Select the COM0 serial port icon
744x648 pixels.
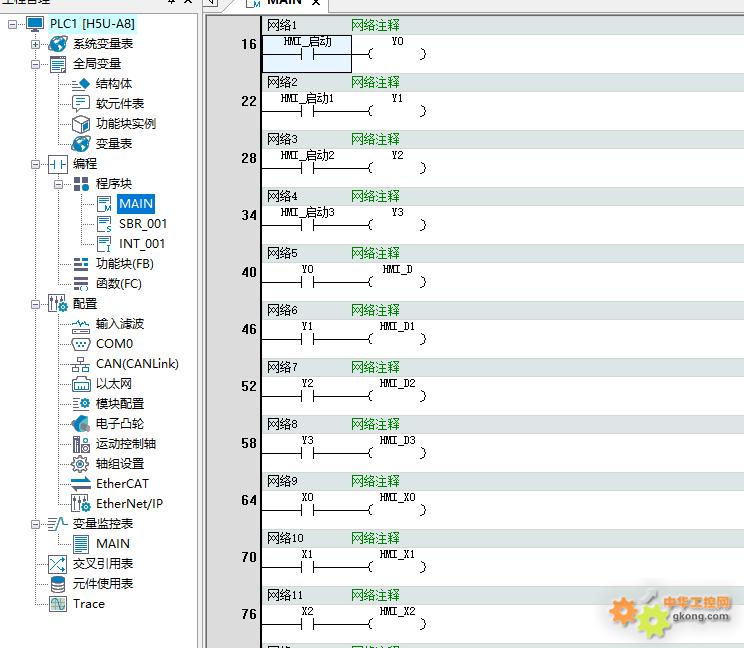81,344
